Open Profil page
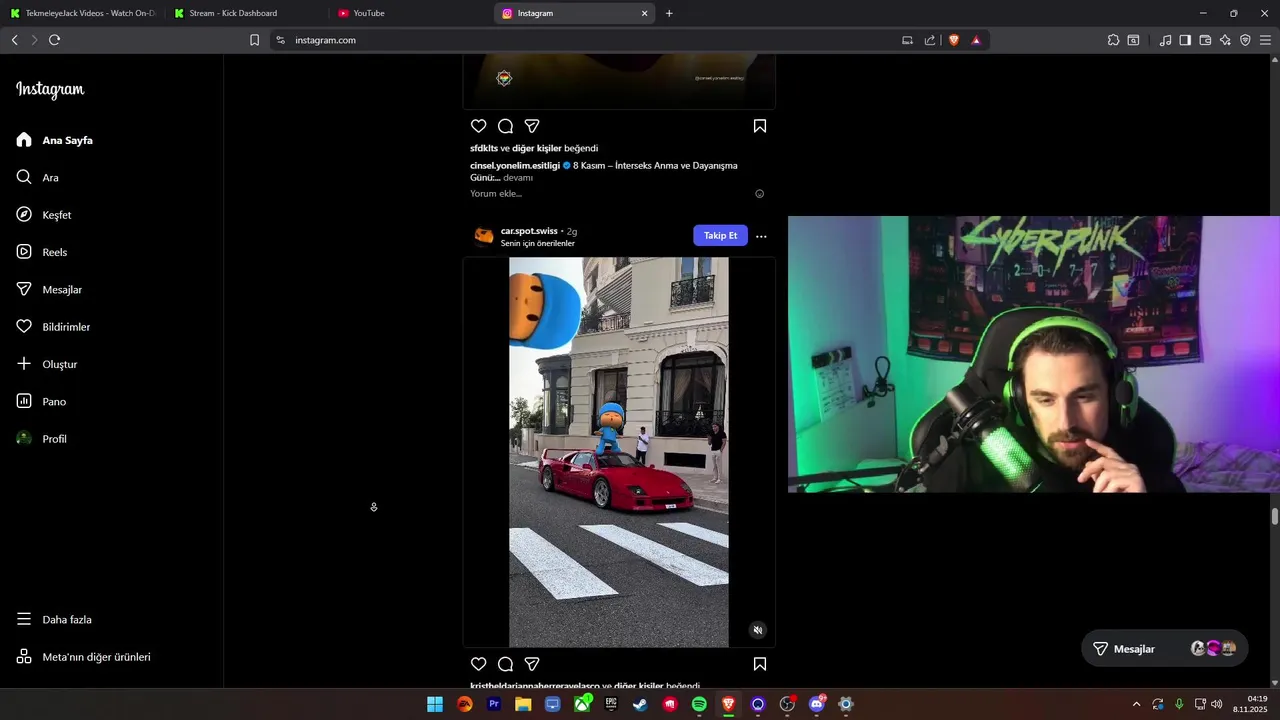 pyautogui.click(x=42, y=439)
